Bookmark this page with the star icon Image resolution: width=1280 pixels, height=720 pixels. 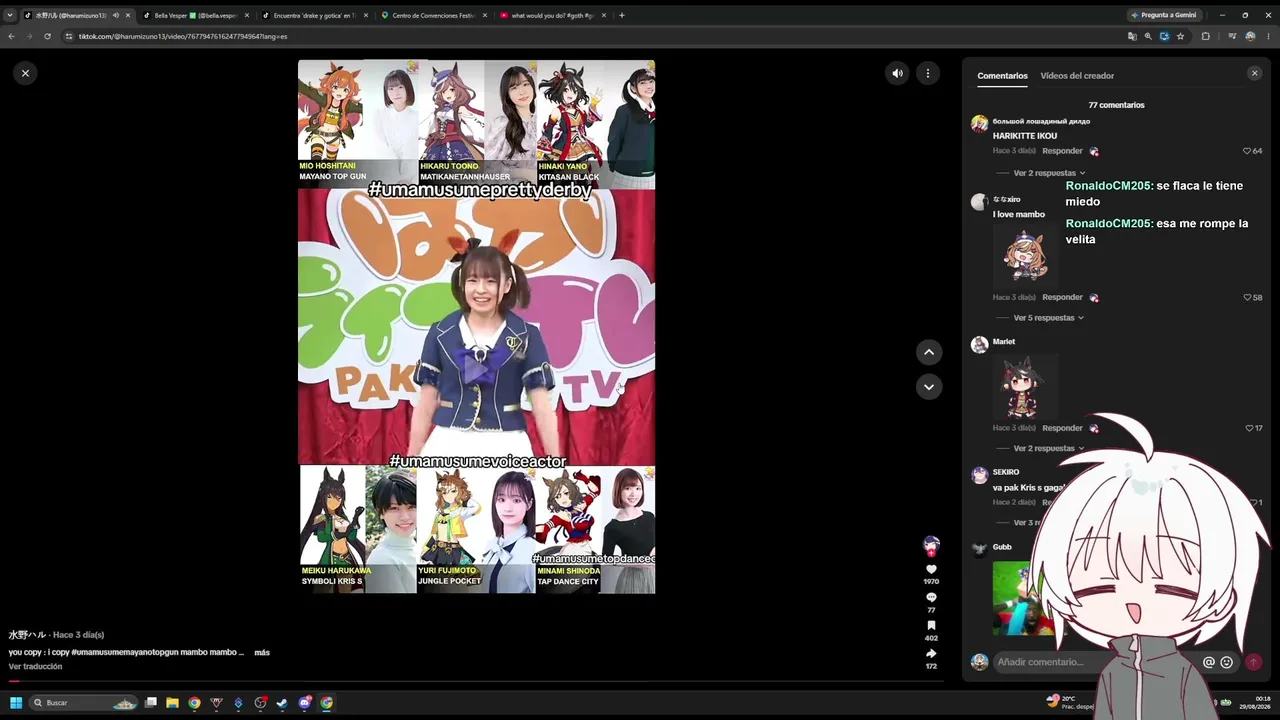pos(1180,36)
